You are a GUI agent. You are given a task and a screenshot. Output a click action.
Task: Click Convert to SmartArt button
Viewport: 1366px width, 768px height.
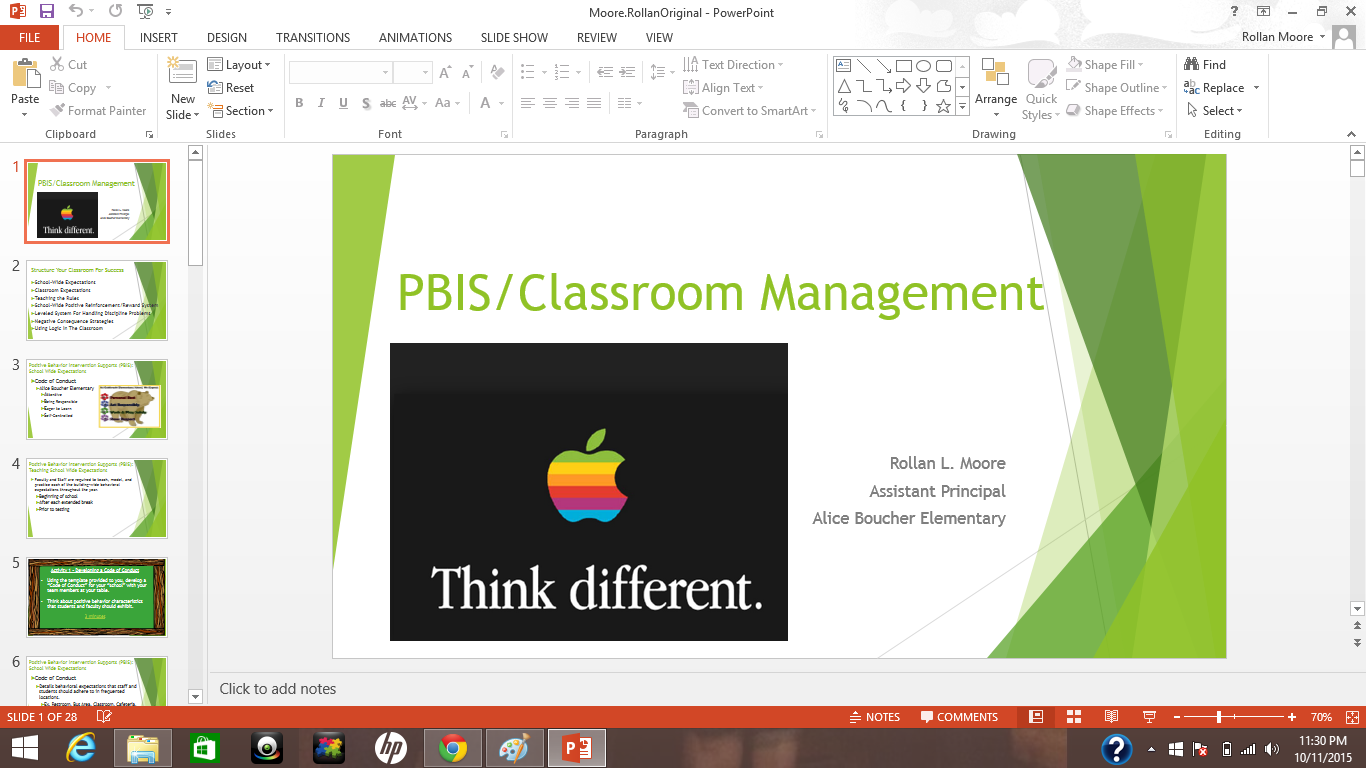(x=750, y=111)
